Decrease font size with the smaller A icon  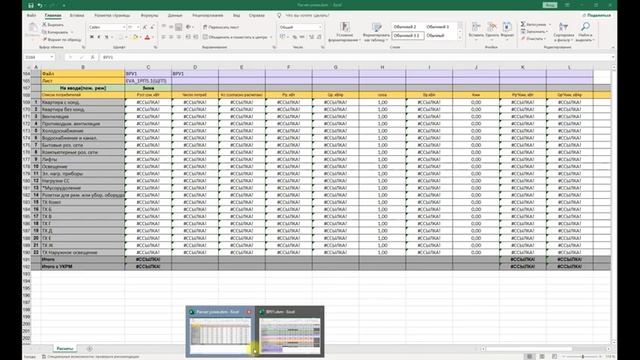pyautogui.click(x=152, y=27)
